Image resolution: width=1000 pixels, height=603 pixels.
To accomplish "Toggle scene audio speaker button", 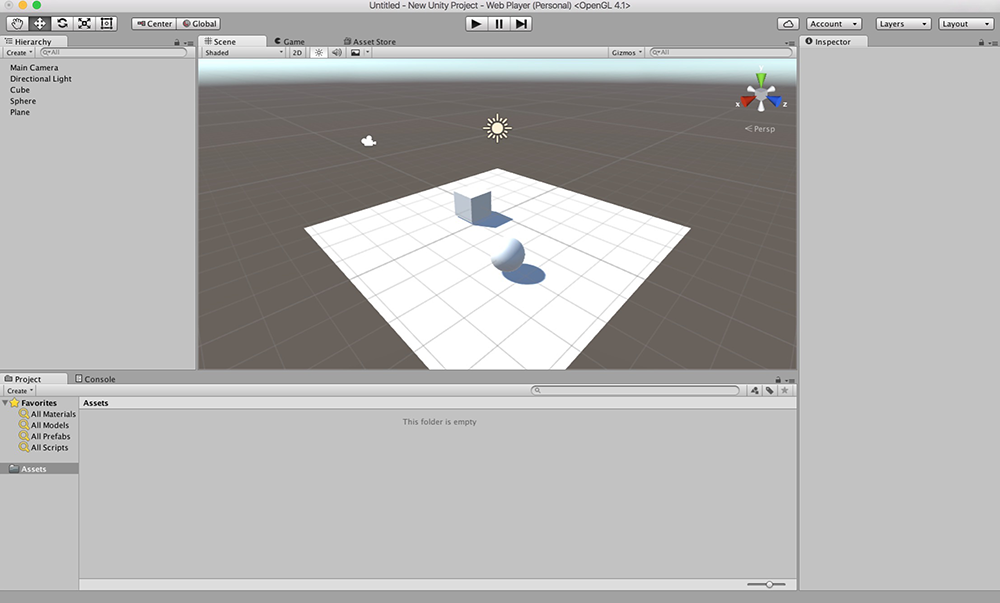I will [336, 52].
